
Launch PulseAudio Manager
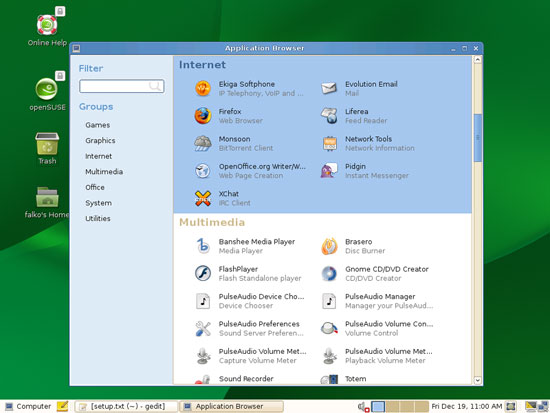[377, 301]
